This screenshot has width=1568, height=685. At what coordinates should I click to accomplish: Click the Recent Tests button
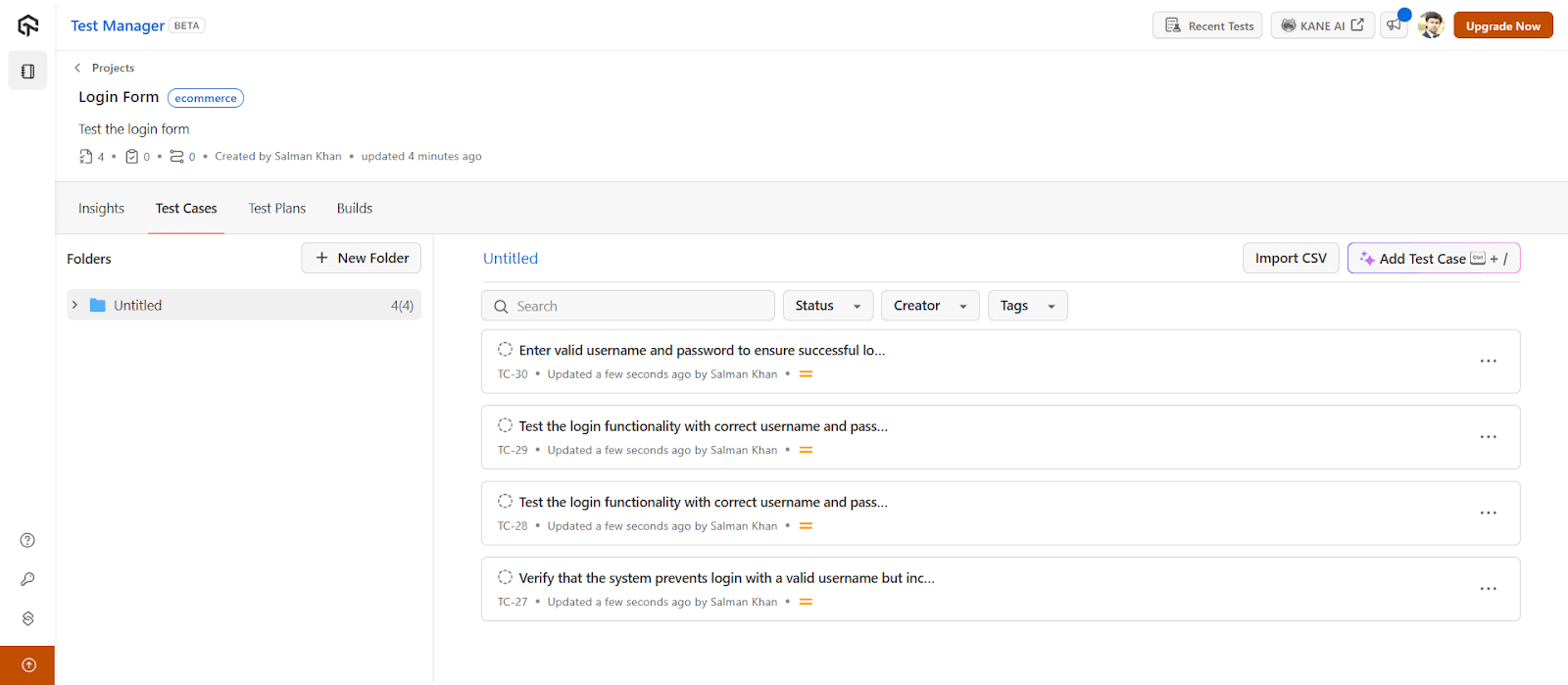pos(1207,25)
